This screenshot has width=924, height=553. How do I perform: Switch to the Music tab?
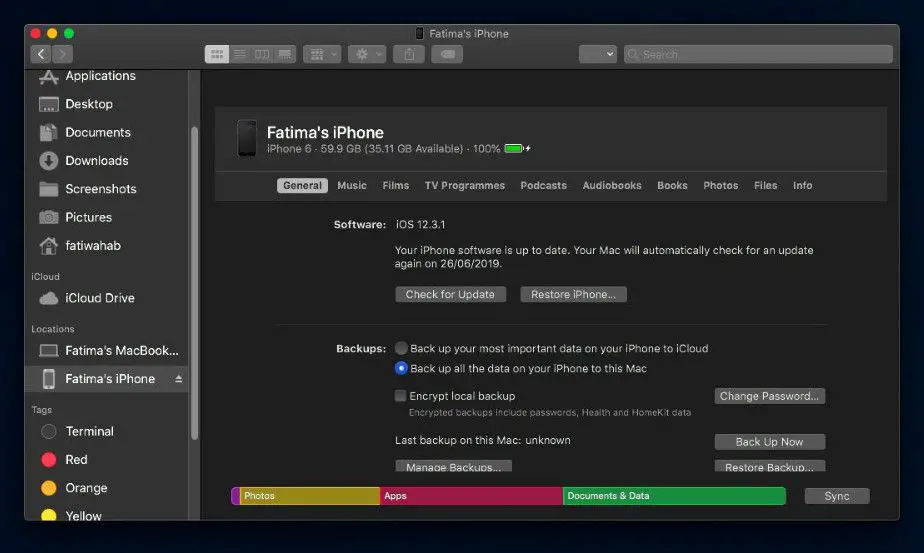pos(352,186)
